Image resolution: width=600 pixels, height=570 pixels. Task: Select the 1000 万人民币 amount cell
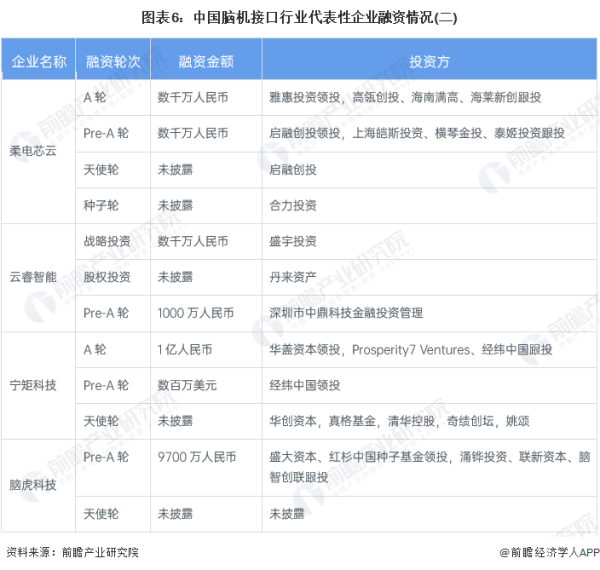196,313
